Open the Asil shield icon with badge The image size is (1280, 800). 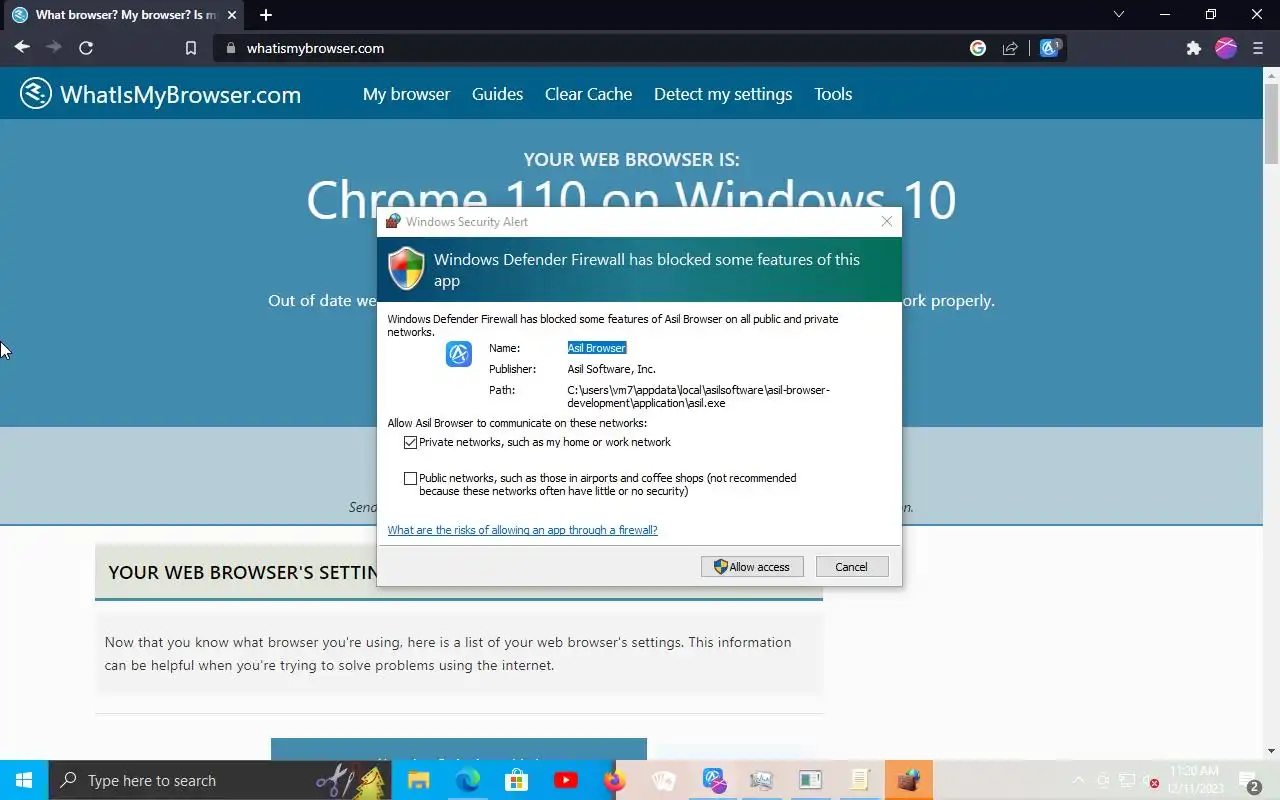point(1050,48)
